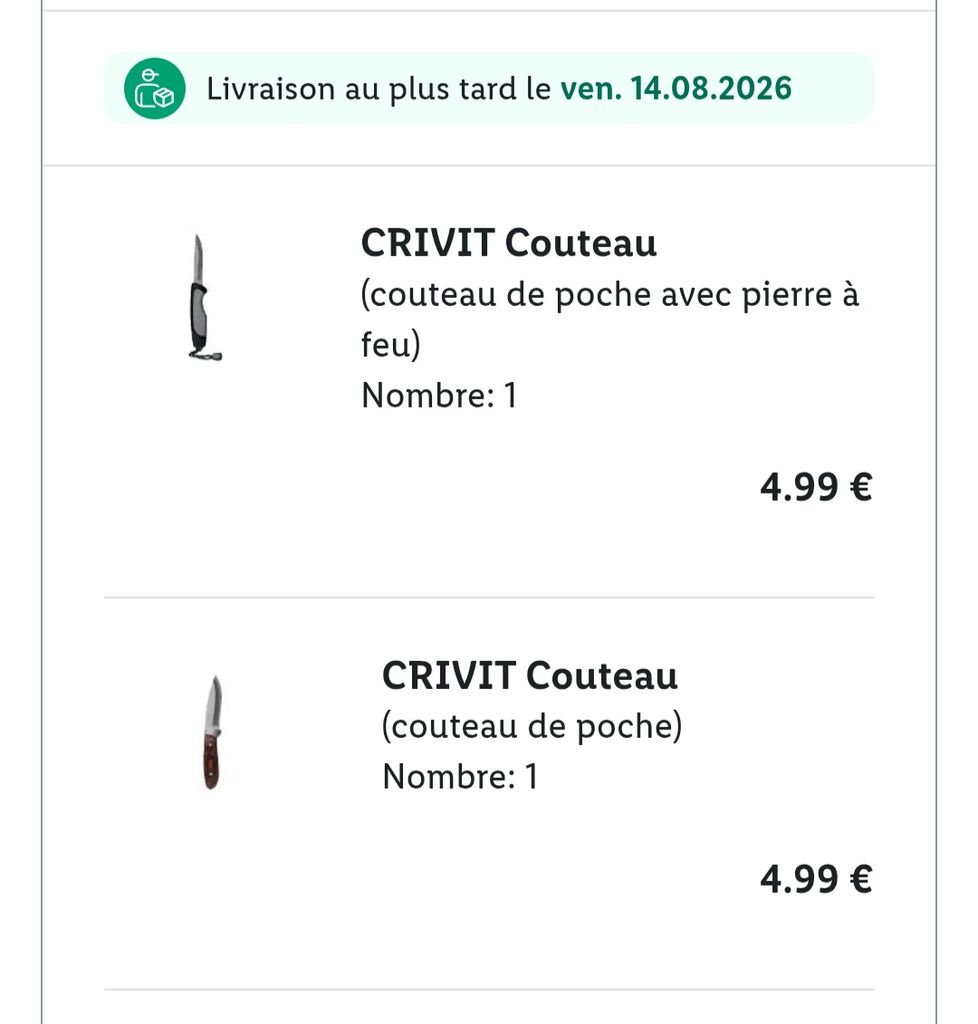Open the wooden handle pocket knife thumbnail
The width and height of the screenshot is (978, 1024).
[212, 733]
